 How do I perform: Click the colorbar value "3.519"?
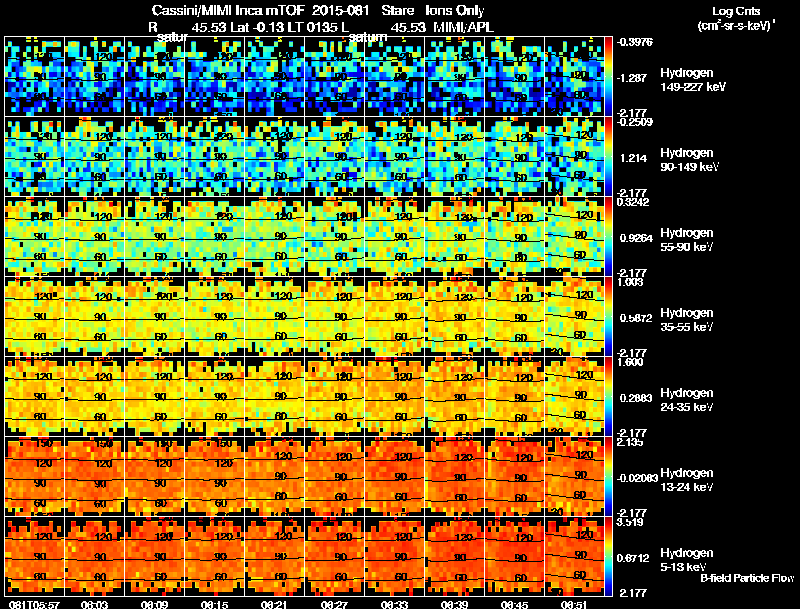click(x=630, y=522)
